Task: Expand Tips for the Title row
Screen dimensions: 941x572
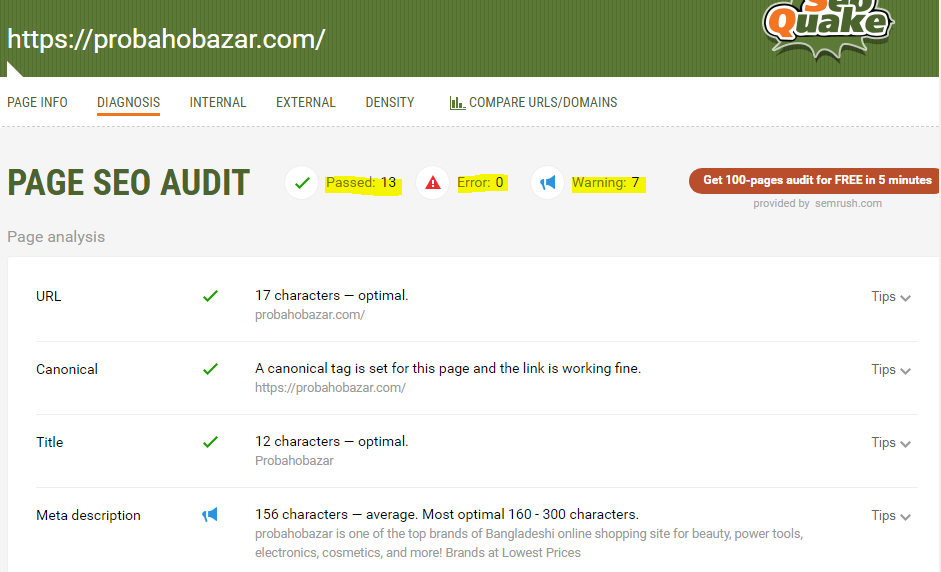Action: (x=891, y=443)
